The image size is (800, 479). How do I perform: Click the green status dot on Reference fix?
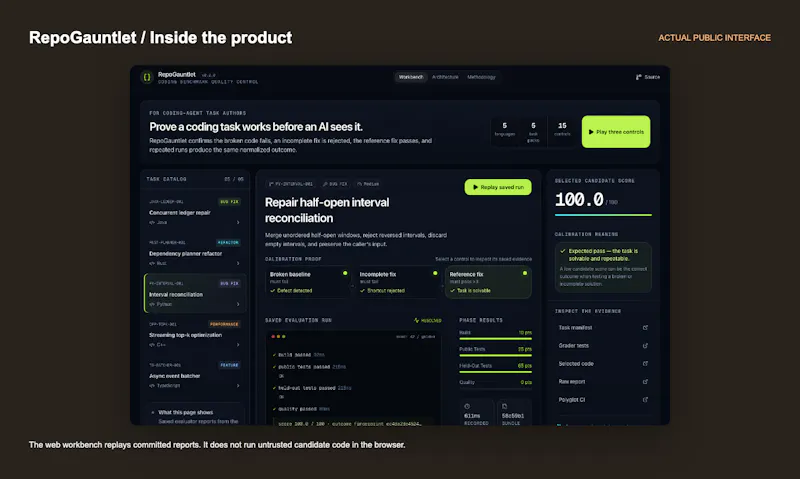525,273
